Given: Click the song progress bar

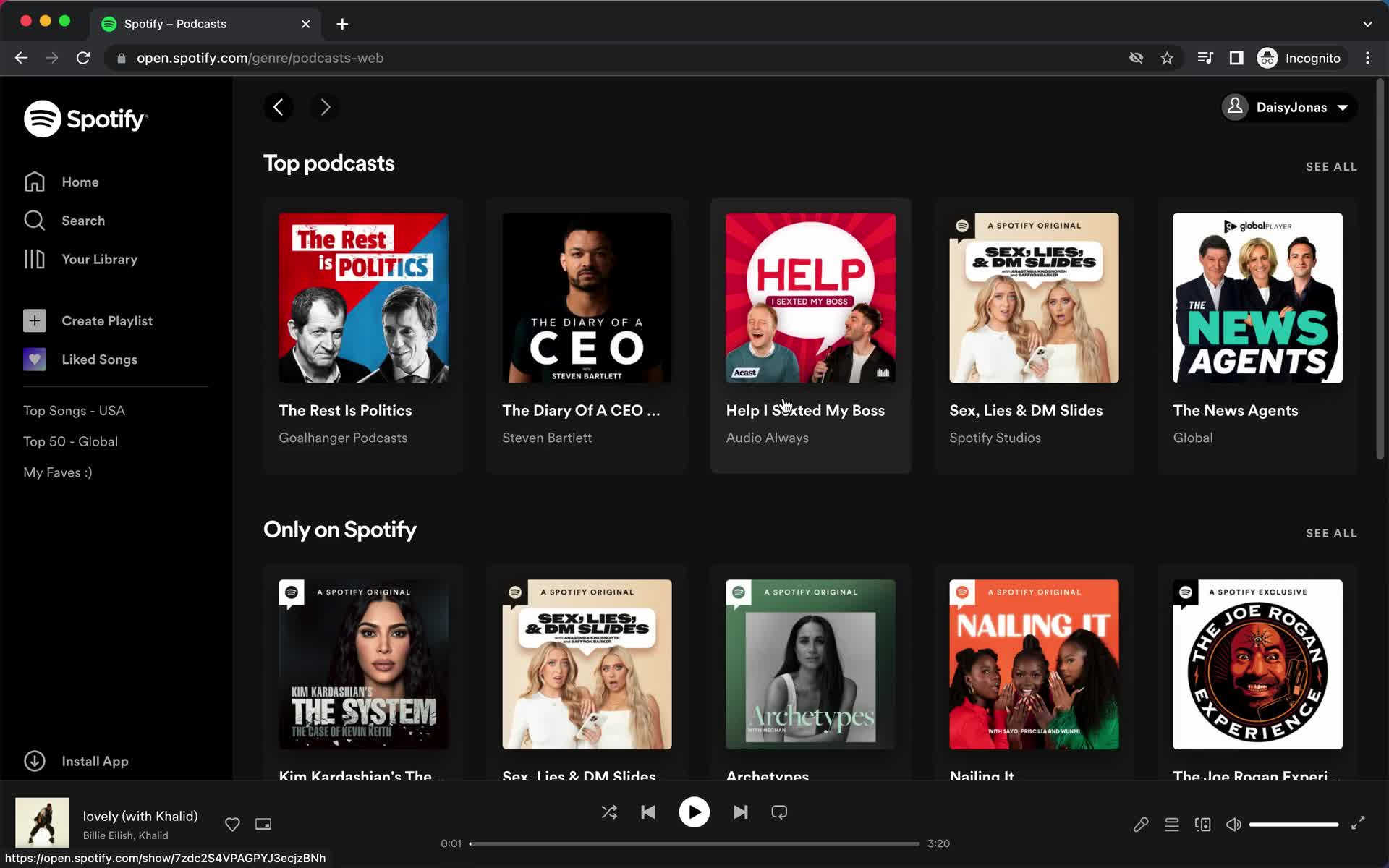Looking at the screenshot, I should tap(694, 843).
